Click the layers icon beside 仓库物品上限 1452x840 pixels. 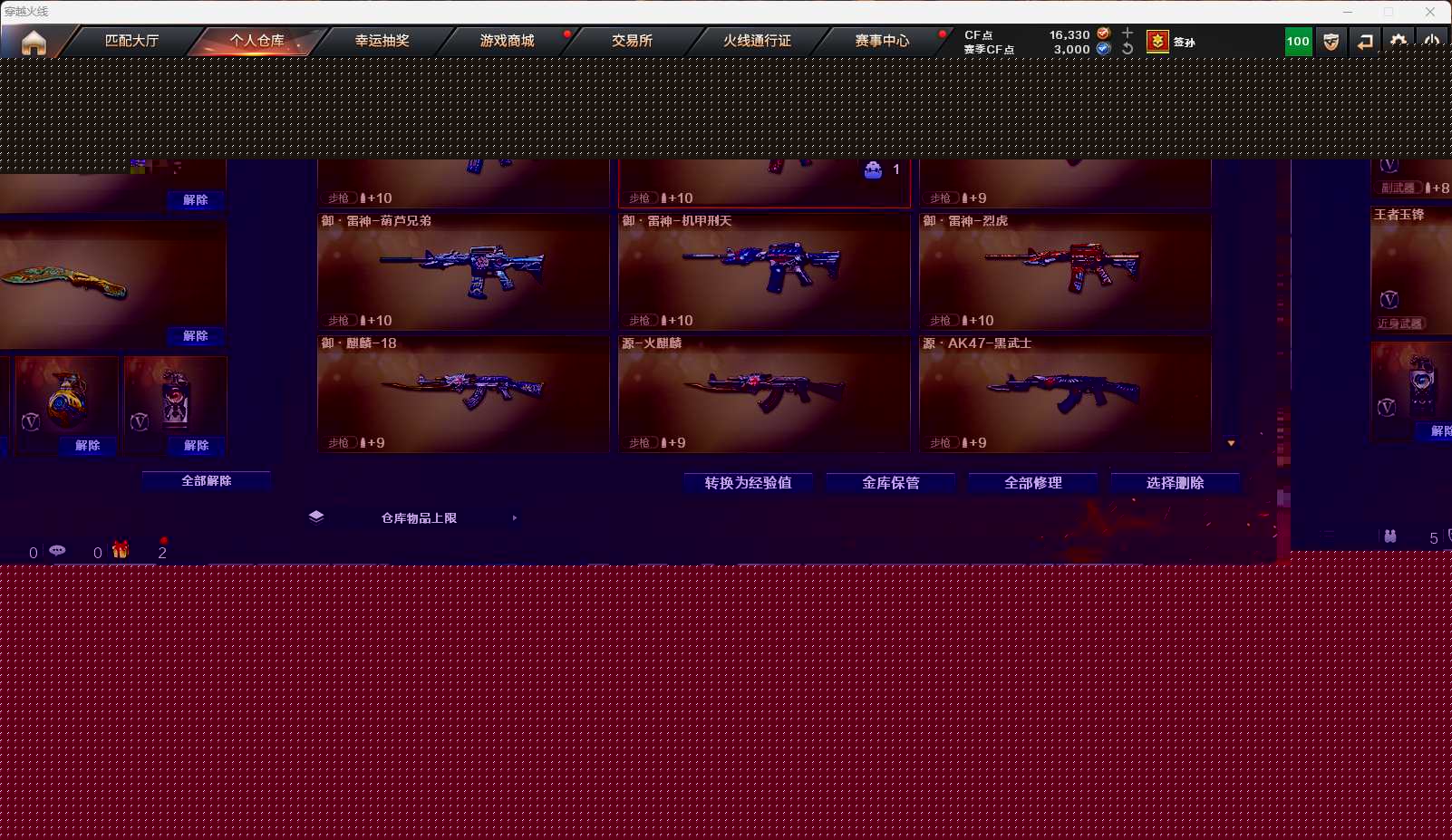(x=316, y=517)
